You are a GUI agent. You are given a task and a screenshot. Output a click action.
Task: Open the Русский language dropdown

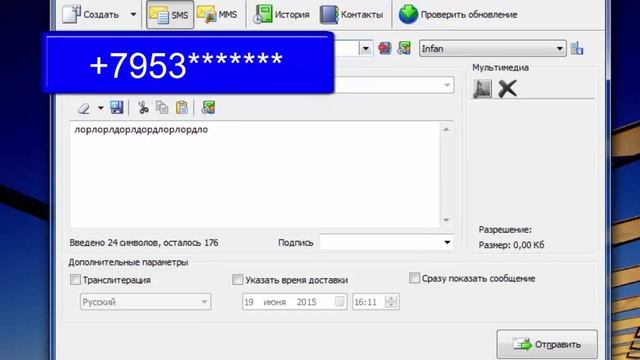pyautogui.click(x=146, y=302)
